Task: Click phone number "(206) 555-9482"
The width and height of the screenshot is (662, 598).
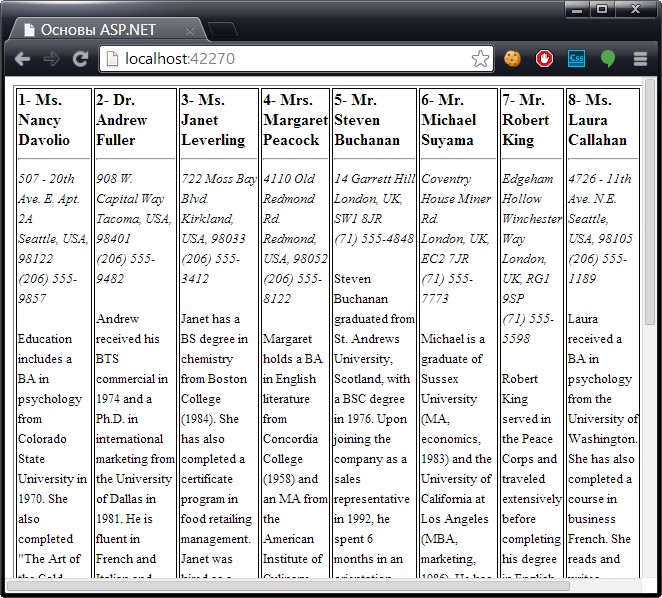Action: pyautogui.click(x=125, y=269)
